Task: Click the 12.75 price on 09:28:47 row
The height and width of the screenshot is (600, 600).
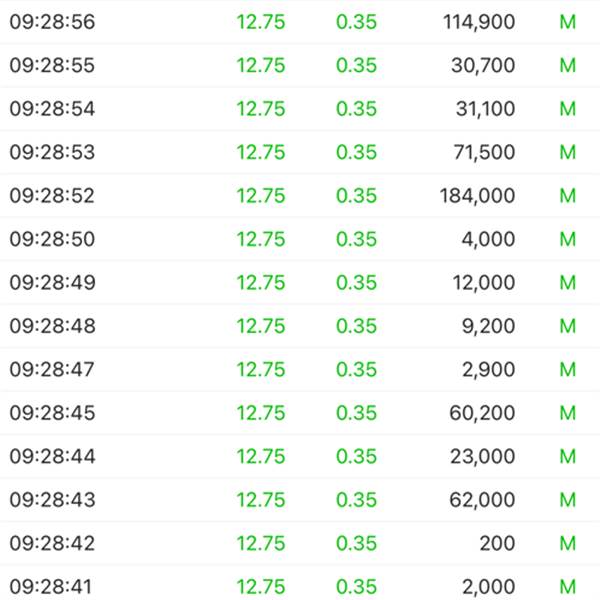Action: [x=261, y=369]
